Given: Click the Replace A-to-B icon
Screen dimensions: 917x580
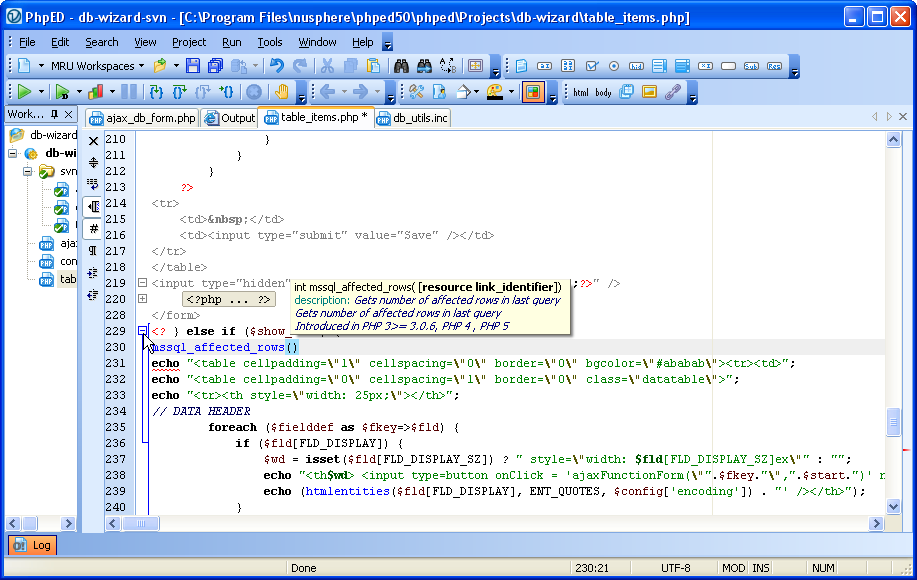Looking at the screenshot, I should pyautogui.click(x=448, y=66).
